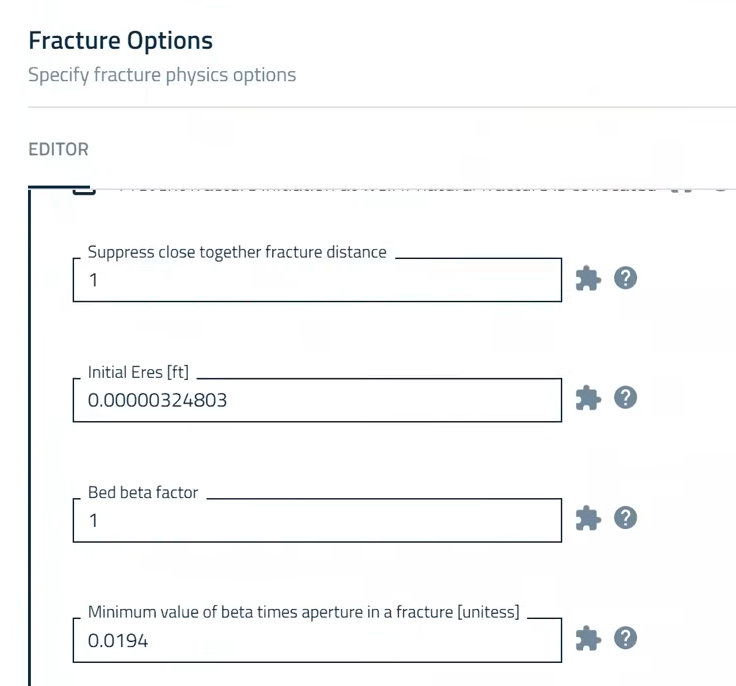Switch to the EDITOR tab

pos(58,149)
